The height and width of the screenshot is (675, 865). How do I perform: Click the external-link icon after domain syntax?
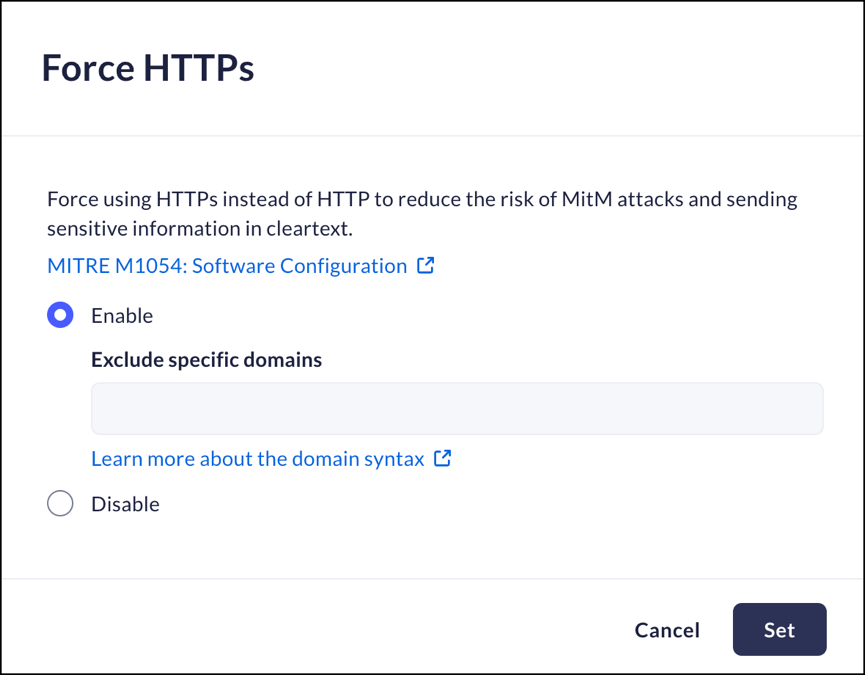click(x=443, y=459)
